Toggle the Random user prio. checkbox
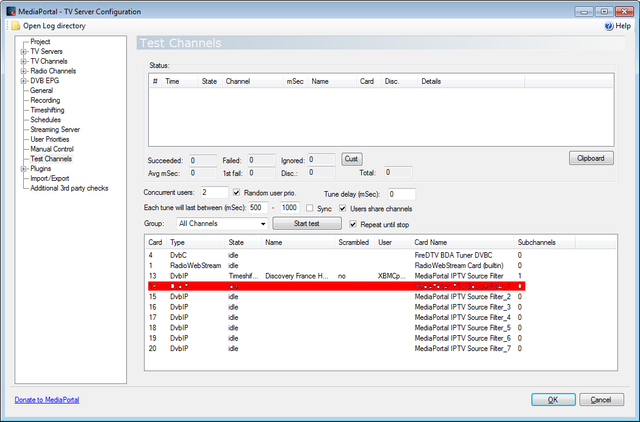This screenshot has height=422, width=640. (236, 192)
